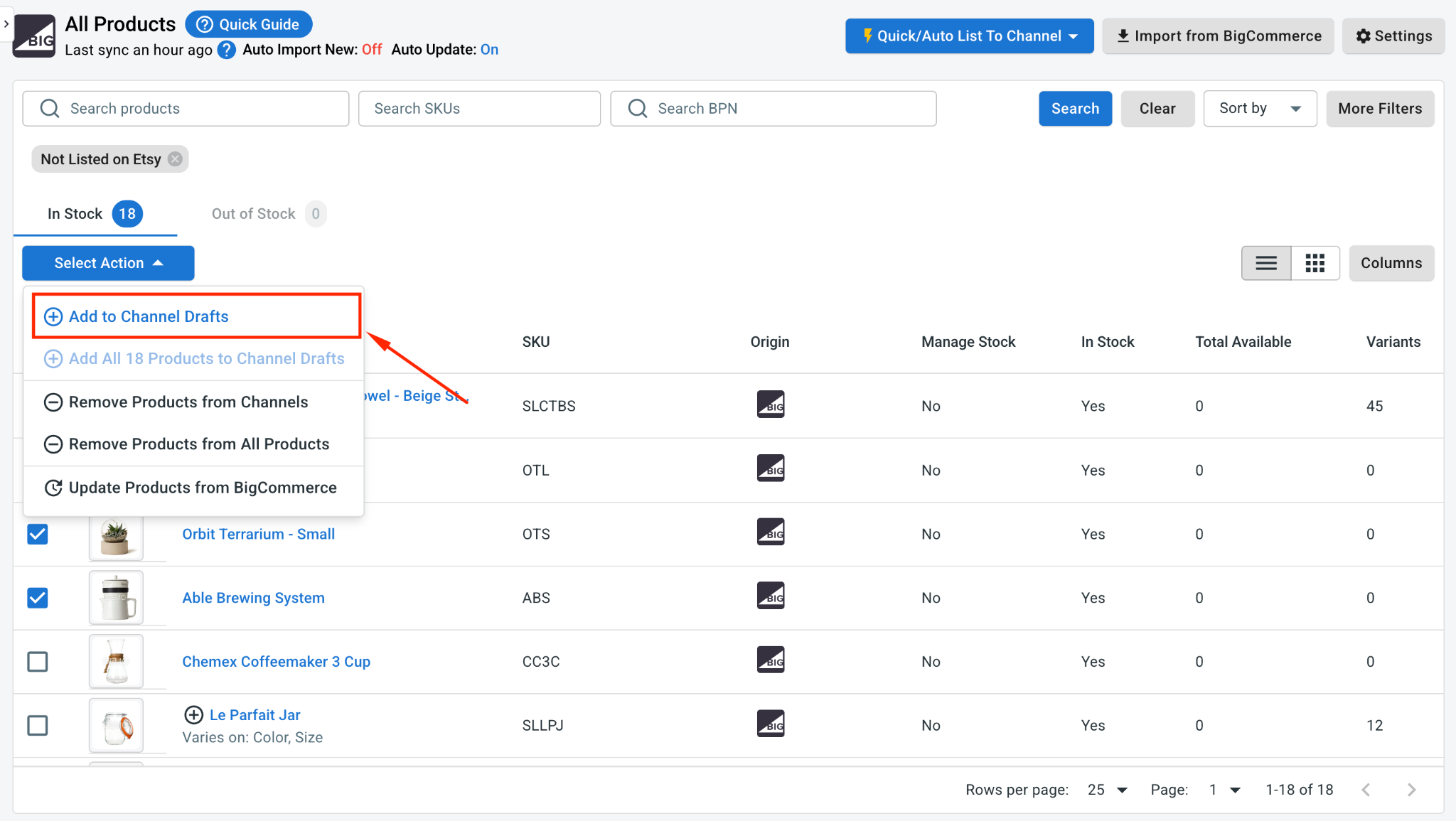Click the last sync help question mark icon
Viewport: 1456px width, 821px height.
[x=227, y=50]
